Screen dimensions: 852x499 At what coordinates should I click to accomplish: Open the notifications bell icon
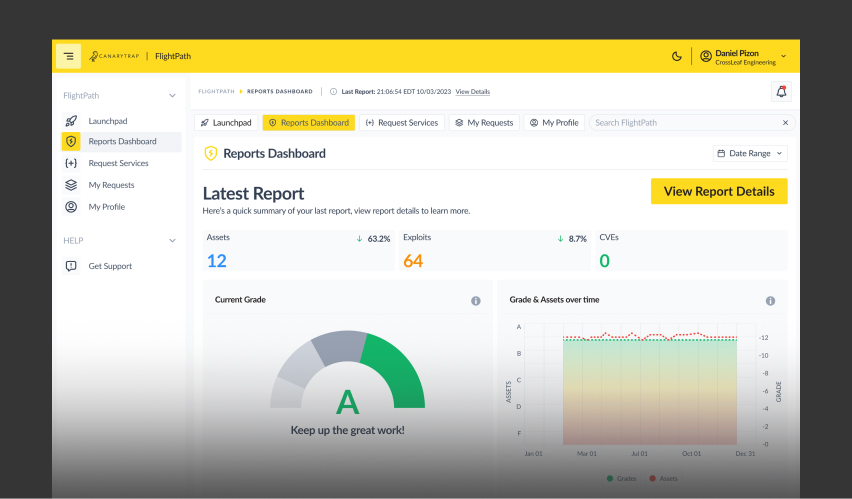click(781, 92)
